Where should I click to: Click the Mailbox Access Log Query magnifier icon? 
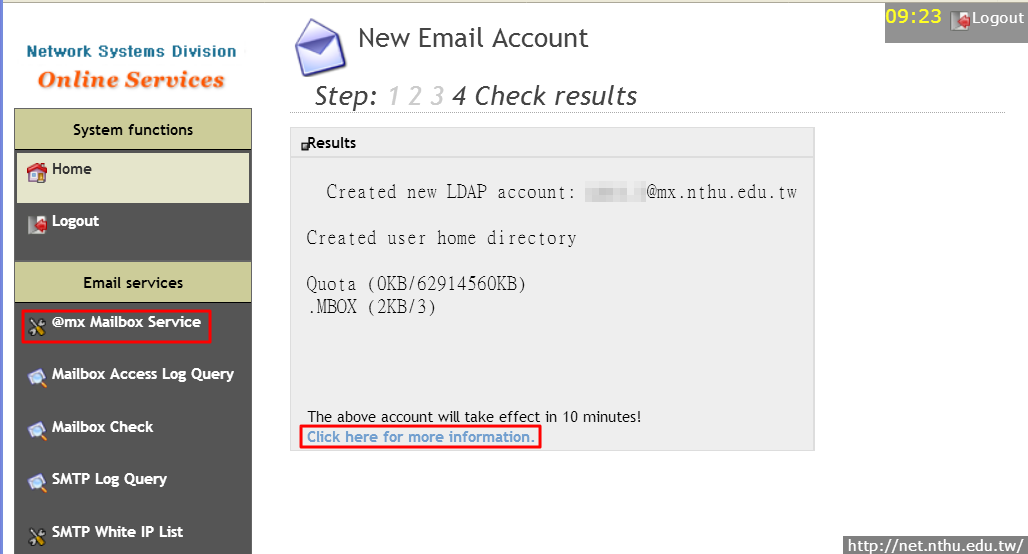(x=37, y=377)
